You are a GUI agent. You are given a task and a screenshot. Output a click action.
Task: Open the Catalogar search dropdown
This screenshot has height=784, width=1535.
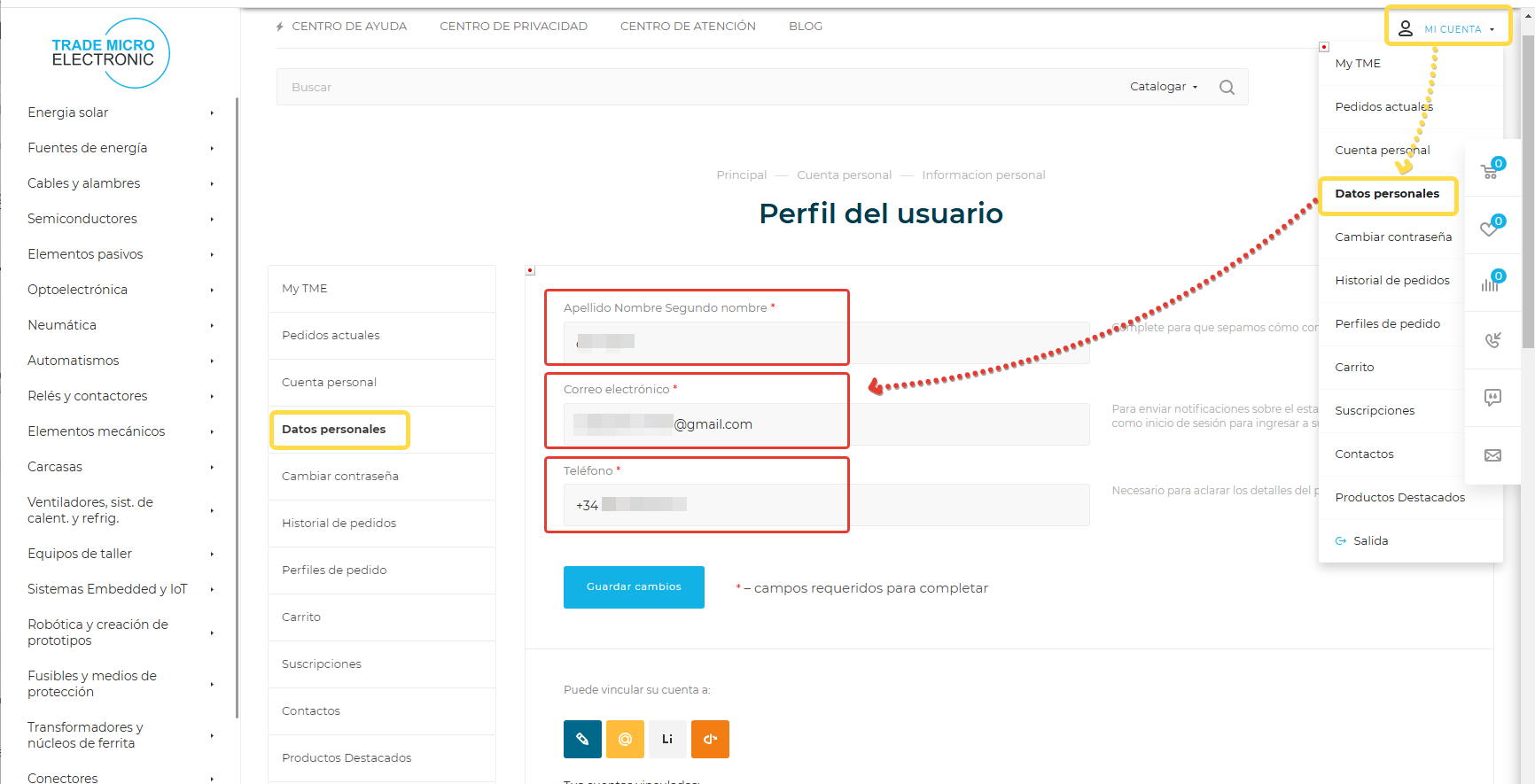[x=1163, y=87]
